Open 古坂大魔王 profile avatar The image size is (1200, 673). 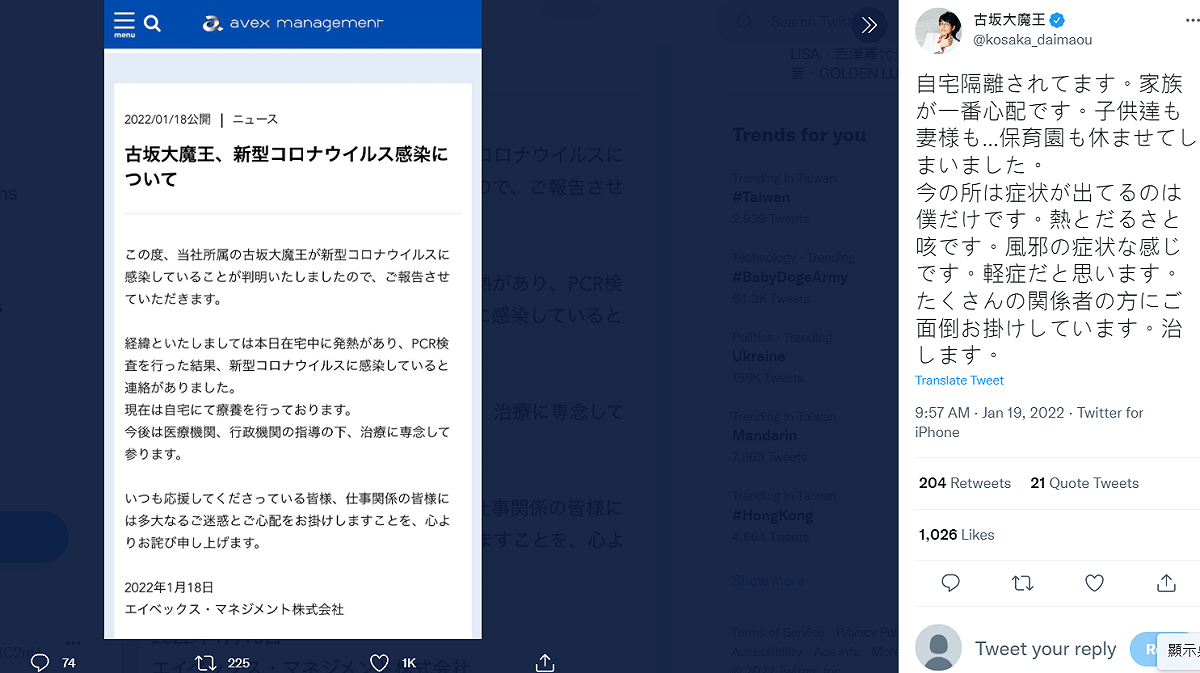pyautogui.click(x=938, y=30)
